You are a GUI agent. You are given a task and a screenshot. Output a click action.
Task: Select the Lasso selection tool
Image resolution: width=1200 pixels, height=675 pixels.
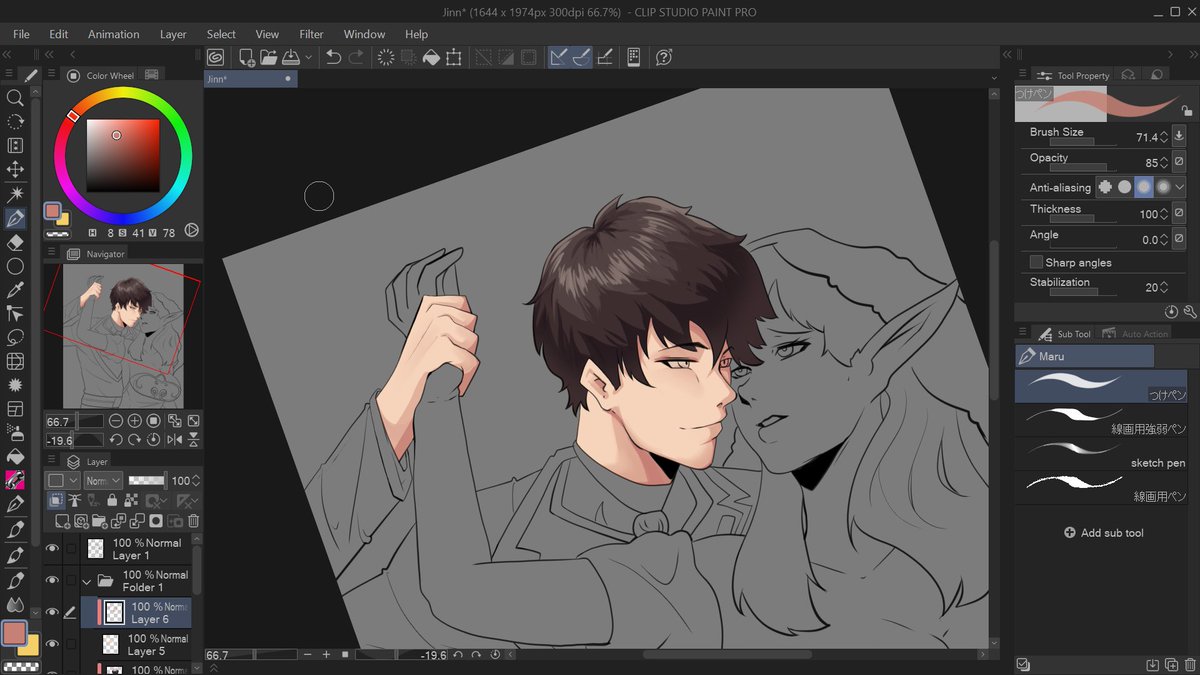(x=15, y=338)
